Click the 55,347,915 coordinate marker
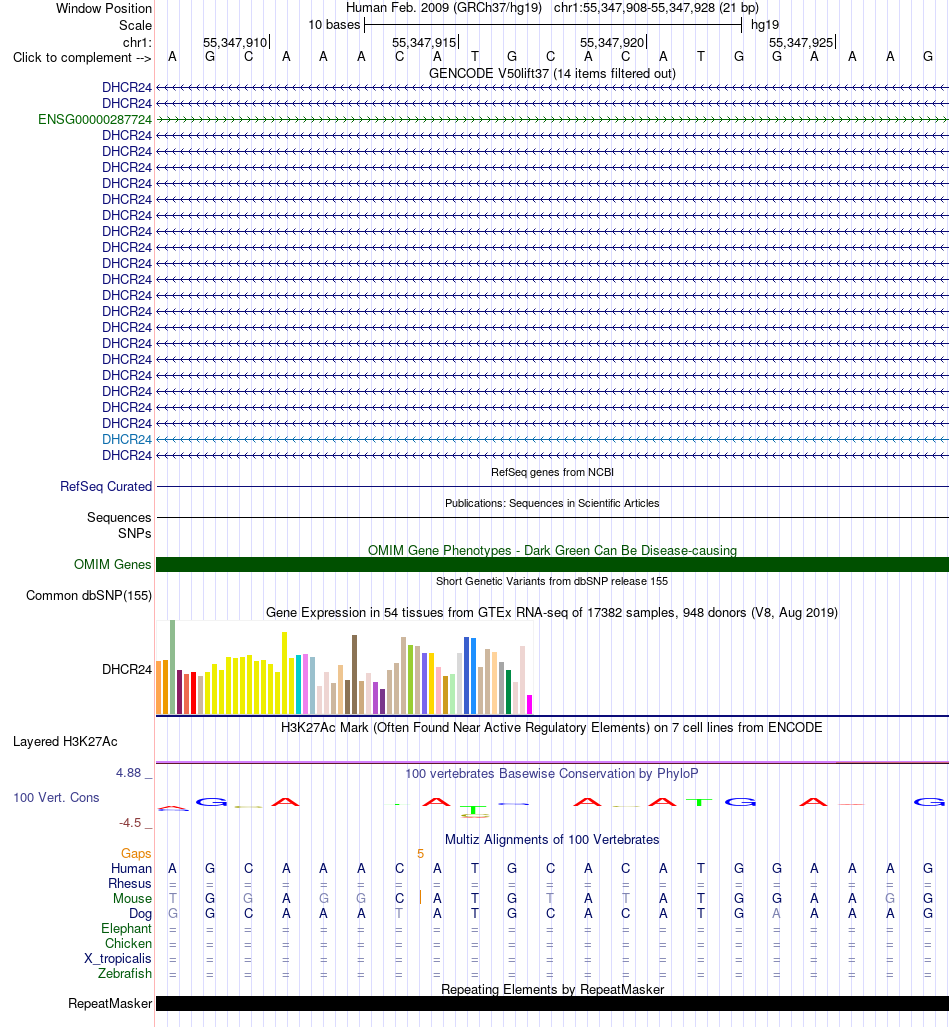The image size is (950, 1027). pyautogui.click(x=425, y=43)
